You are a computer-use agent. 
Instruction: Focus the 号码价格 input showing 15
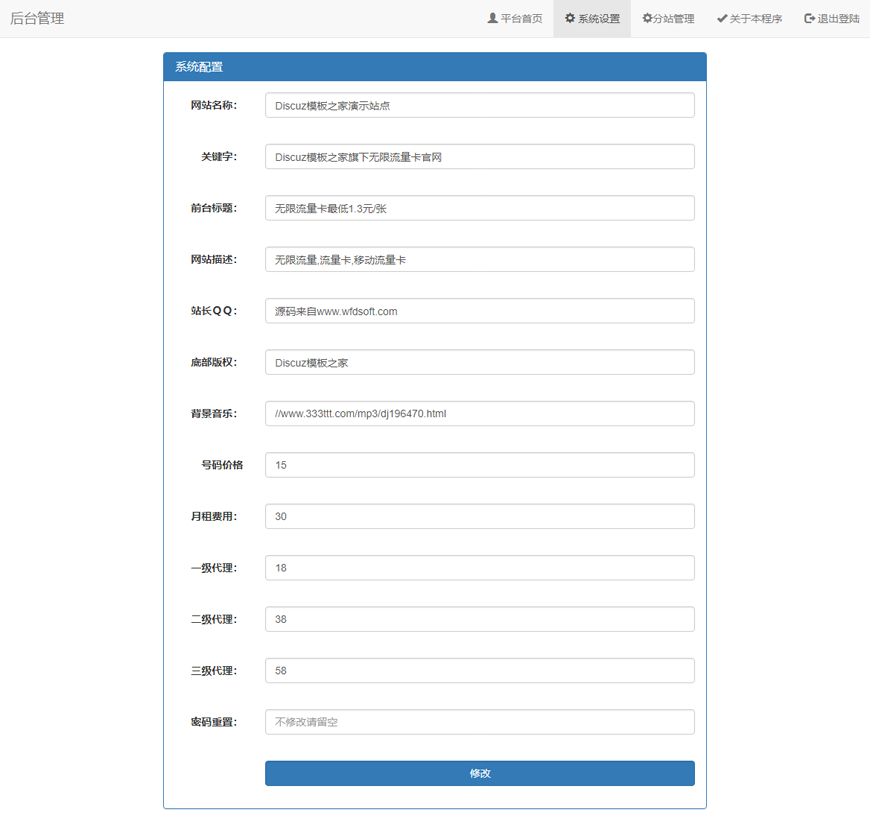pyautogui.click(x=479, y=465)
